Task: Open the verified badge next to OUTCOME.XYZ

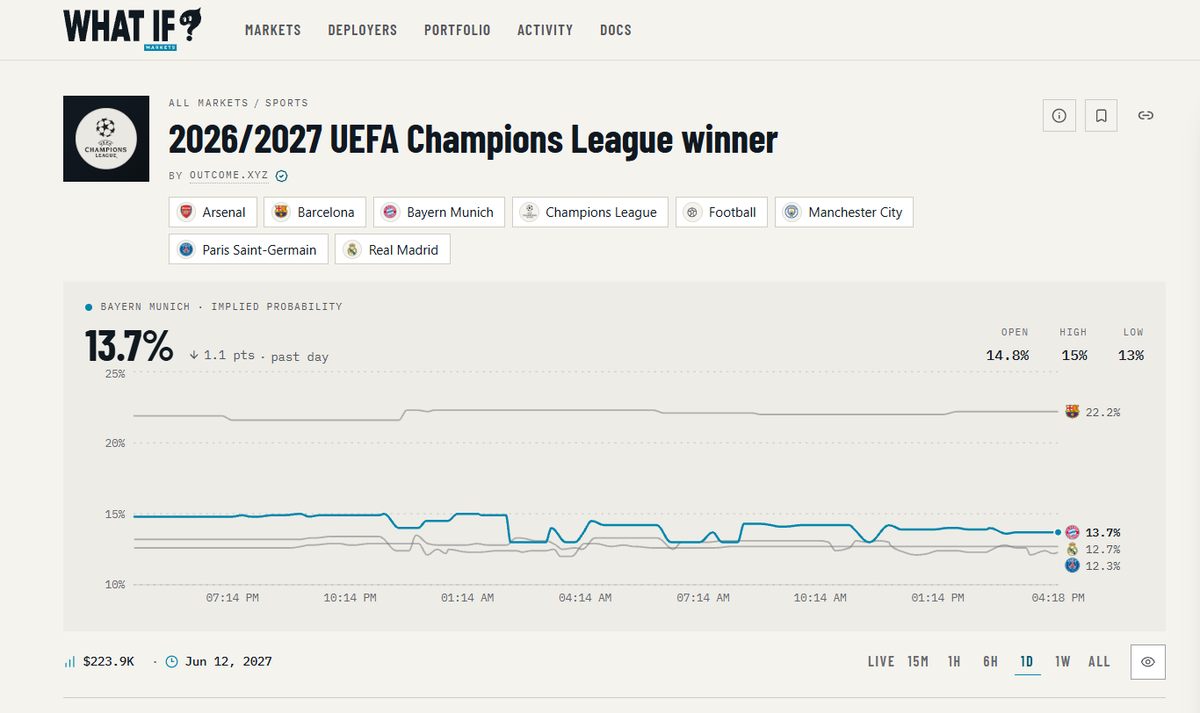Action: coord(282,176)
